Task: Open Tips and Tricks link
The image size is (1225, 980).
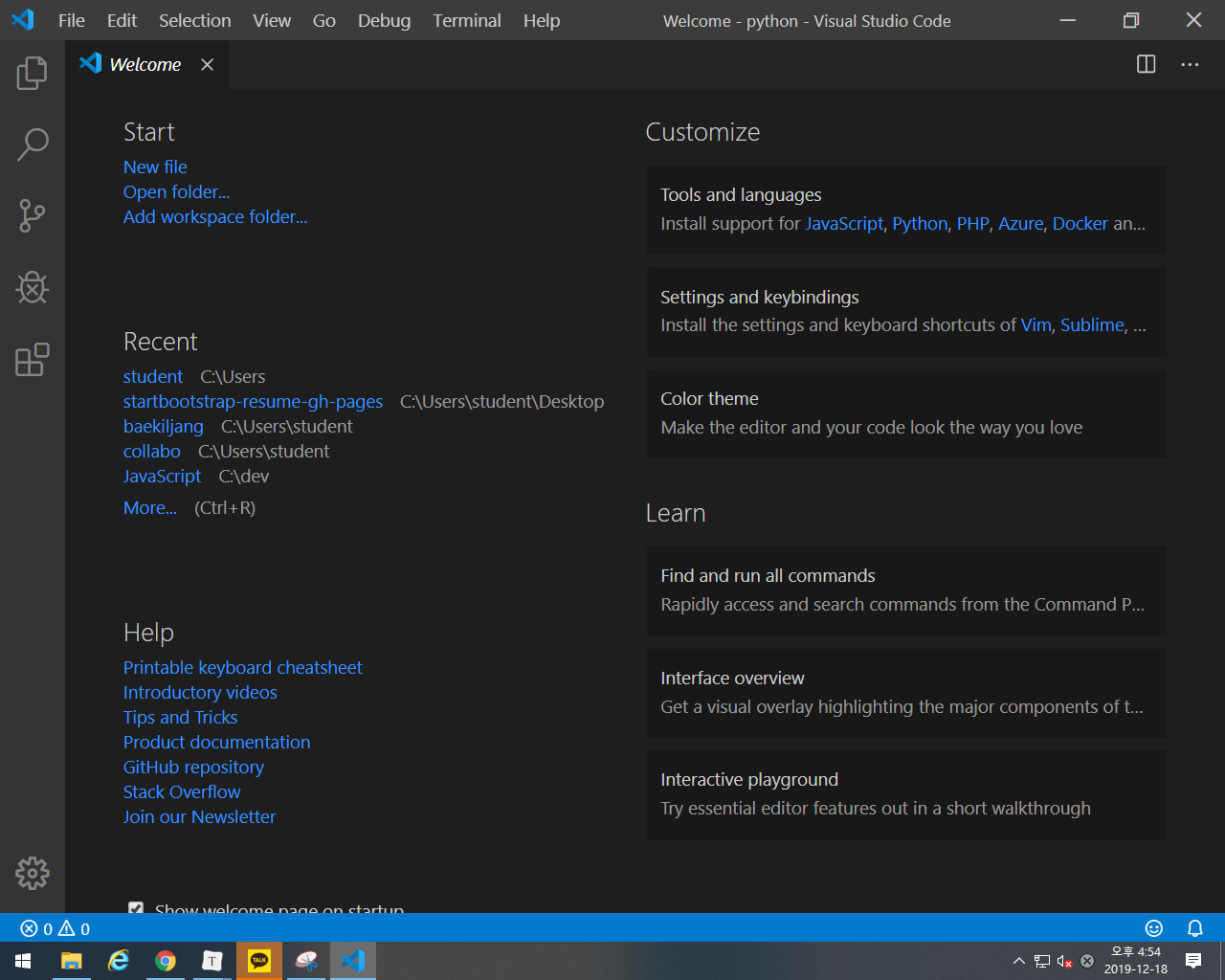Action: [x=181, y=717]
